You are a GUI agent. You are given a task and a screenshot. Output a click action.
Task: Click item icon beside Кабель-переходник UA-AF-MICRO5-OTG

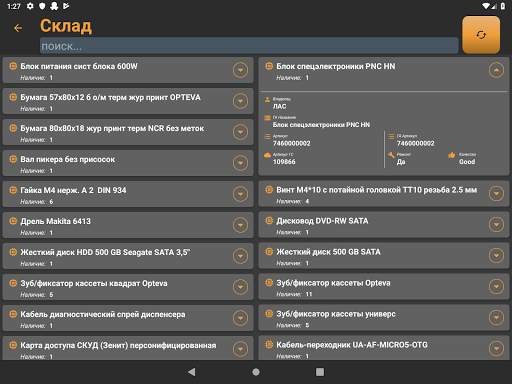[269, 345]
